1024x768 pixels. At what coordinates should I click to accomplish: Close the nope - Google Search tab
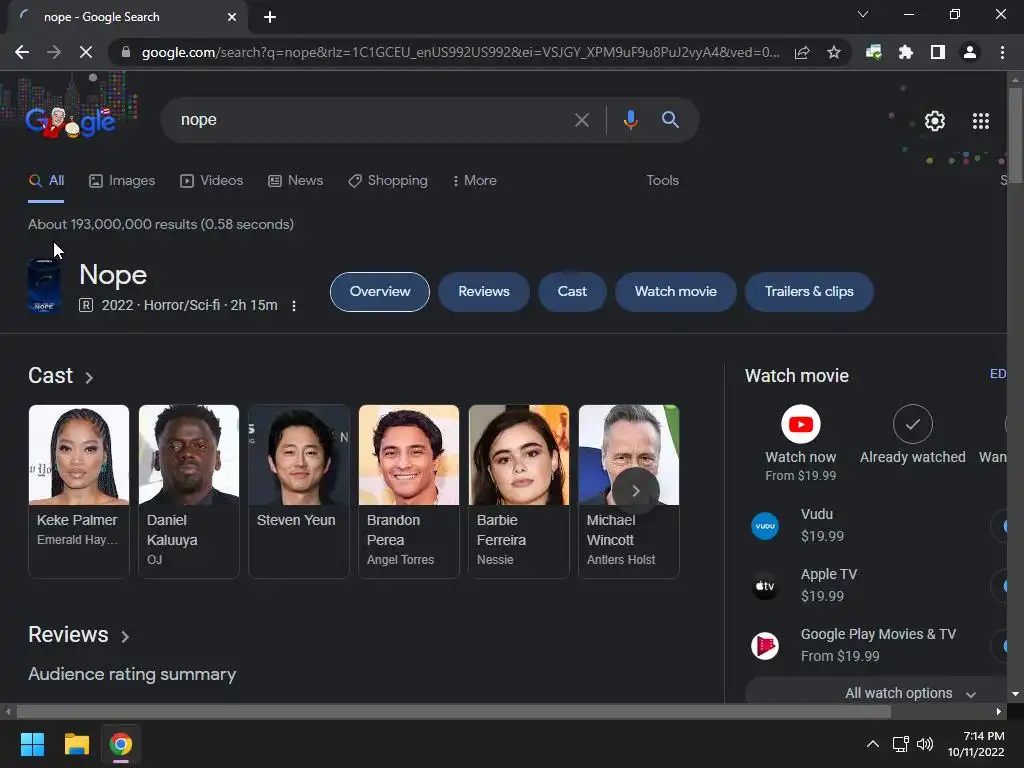(x=232, y=17)
